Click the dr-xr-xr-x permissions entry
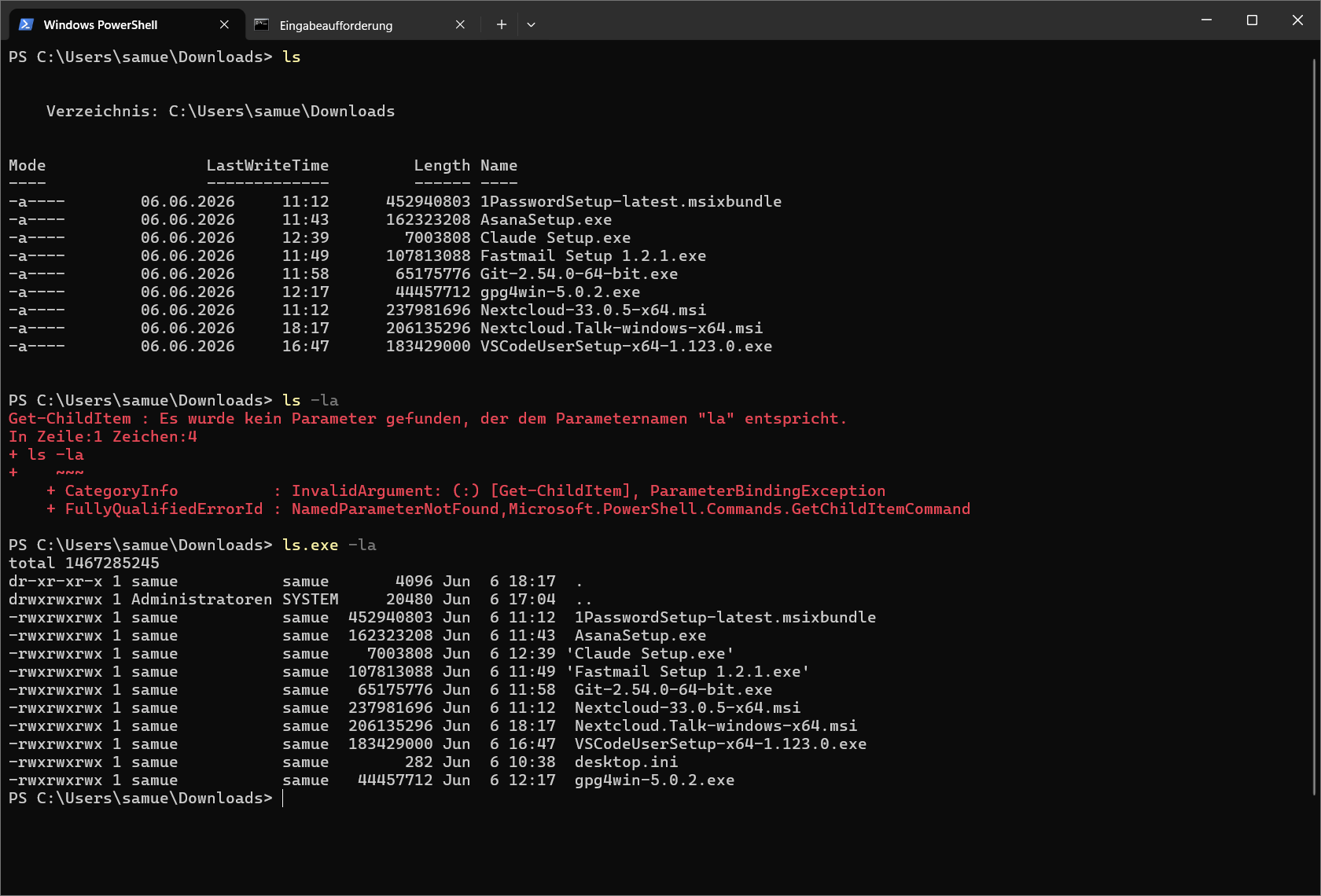Image resolution: width=1321 pixels, height=896 pixels. click(55, 581)
